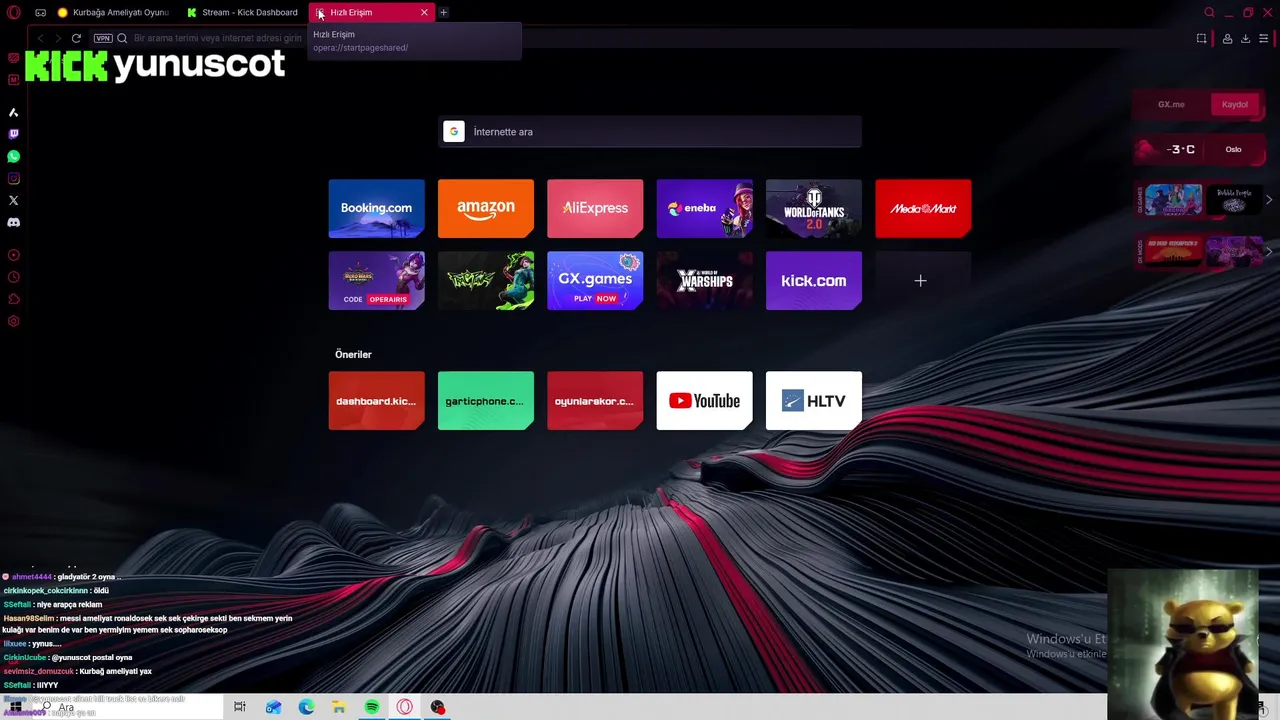The height and width of the screenshot is (720, 1280).
Task: Open Twitch in the sidebar
Action: click(13, 134)
